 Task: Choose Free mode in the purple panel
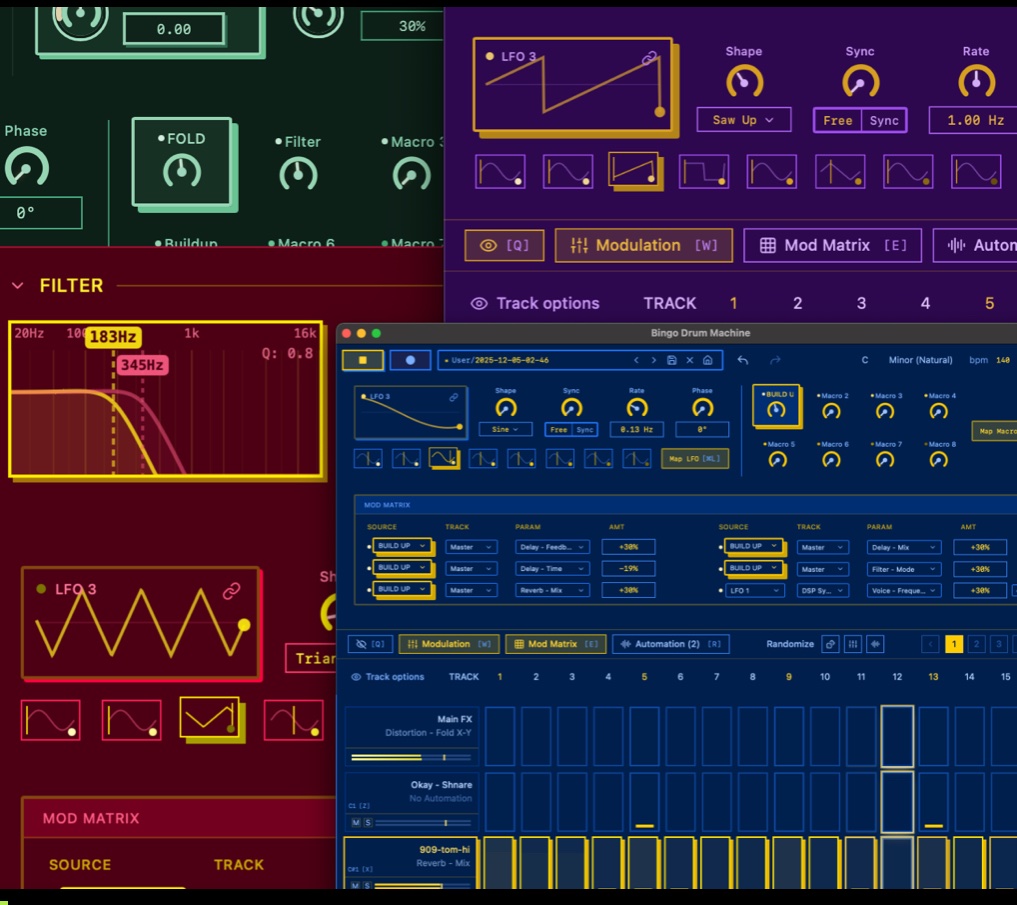(x=837, y=121)
